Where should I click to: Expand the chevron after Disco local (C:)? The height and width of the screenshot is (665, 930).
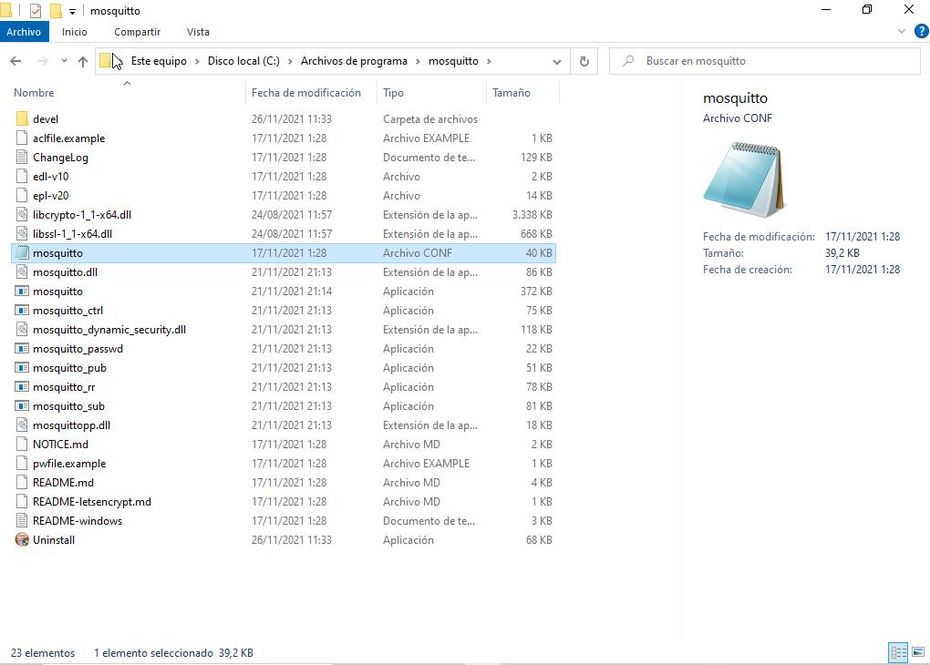(290, 61)
